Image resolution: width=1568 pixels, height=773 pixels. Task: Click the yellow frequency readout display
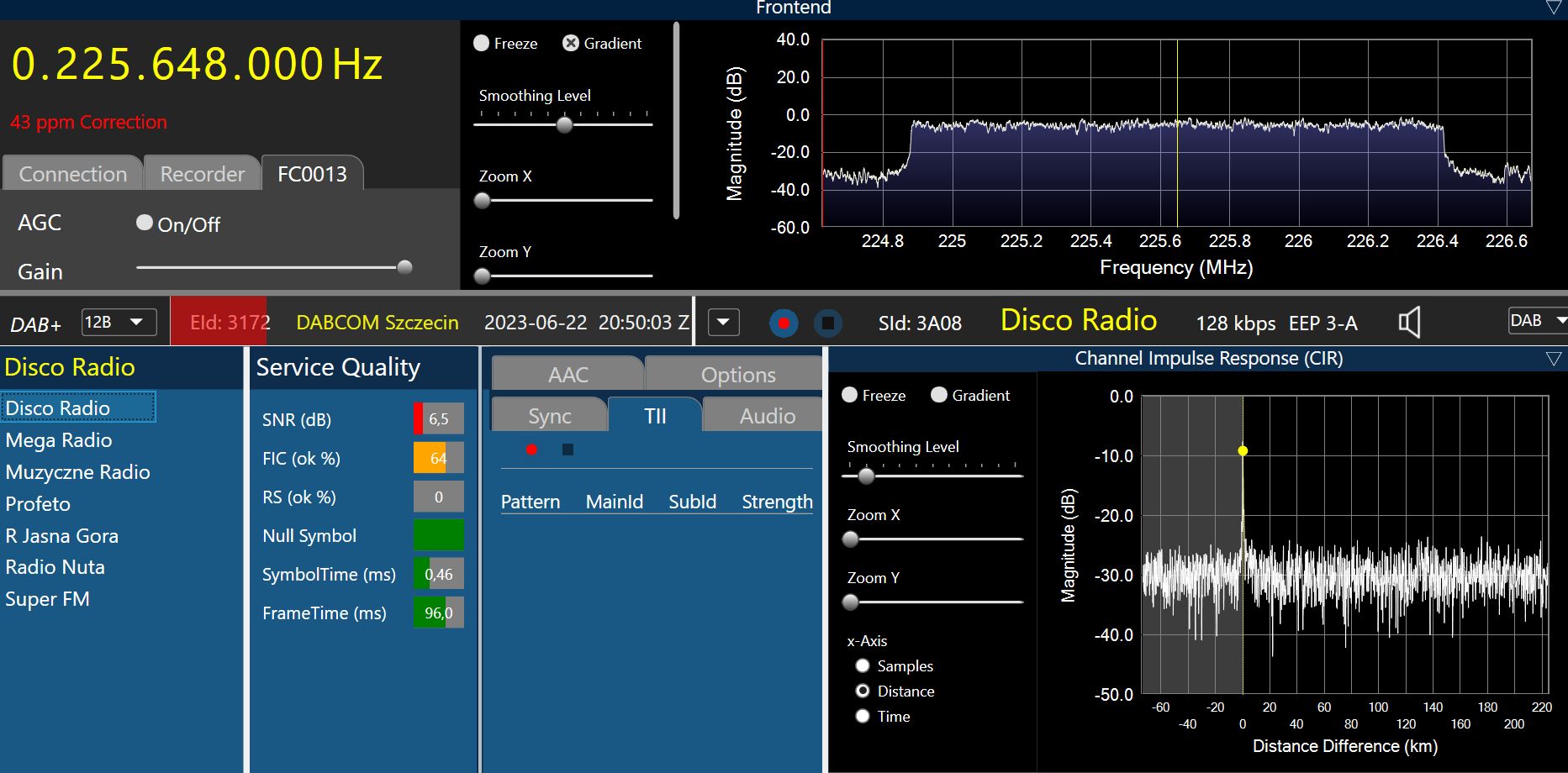point(197,65)
